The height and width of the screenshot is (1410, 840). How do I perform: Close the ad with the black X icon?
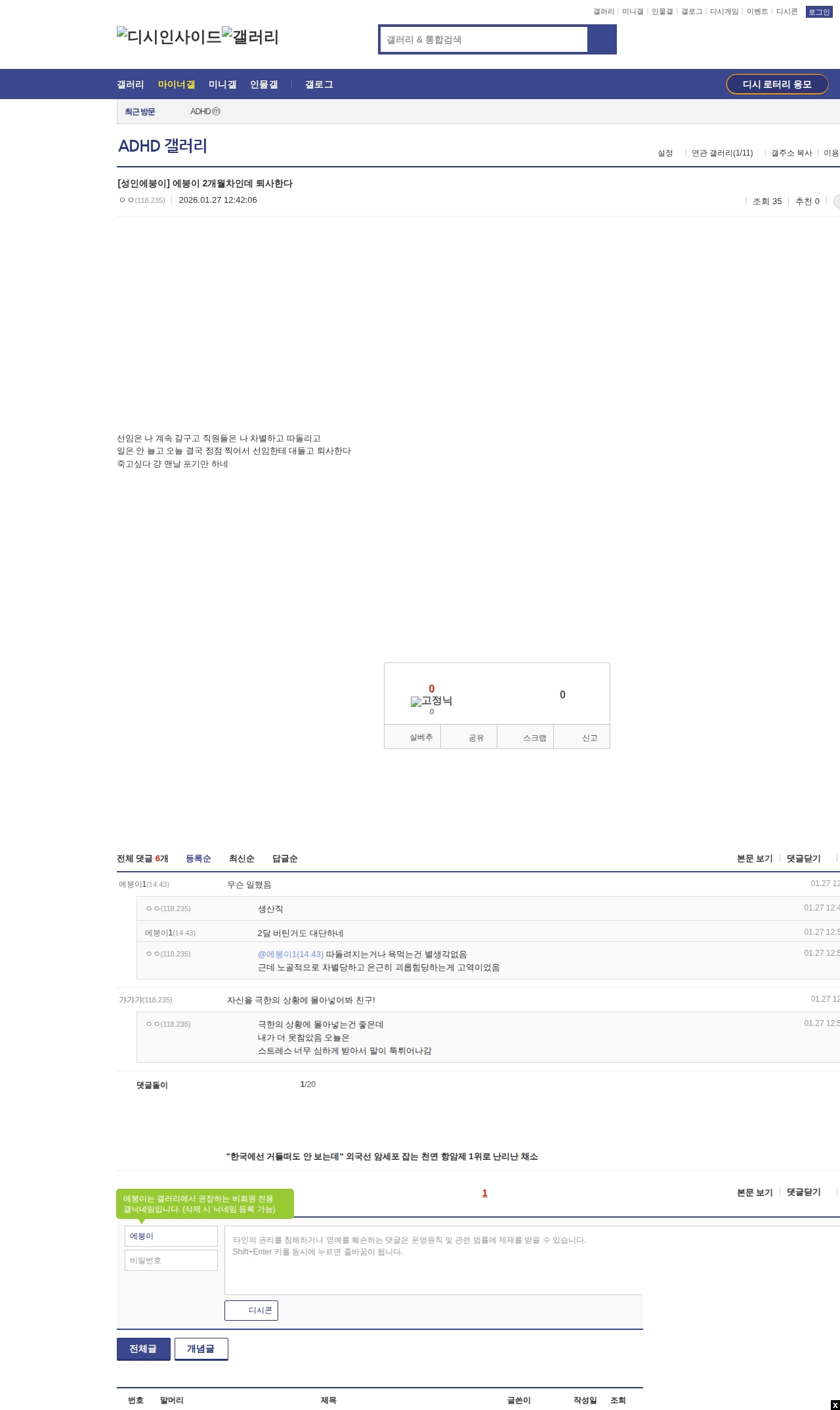coord(835,1405)
